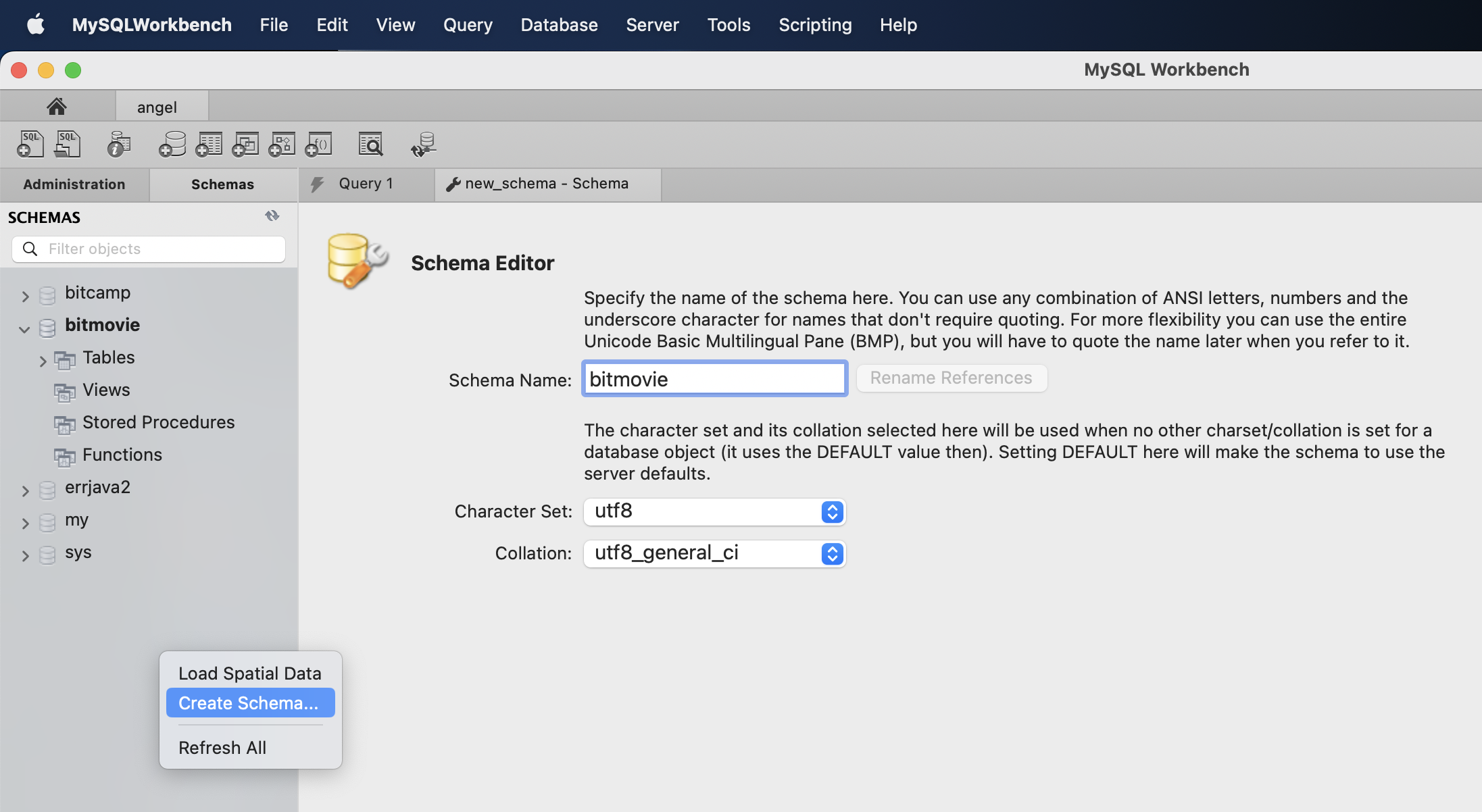Viewport: 1482px width, 812px height.
Task: Open the object inspector info icon
Action: tap(118, 144)
